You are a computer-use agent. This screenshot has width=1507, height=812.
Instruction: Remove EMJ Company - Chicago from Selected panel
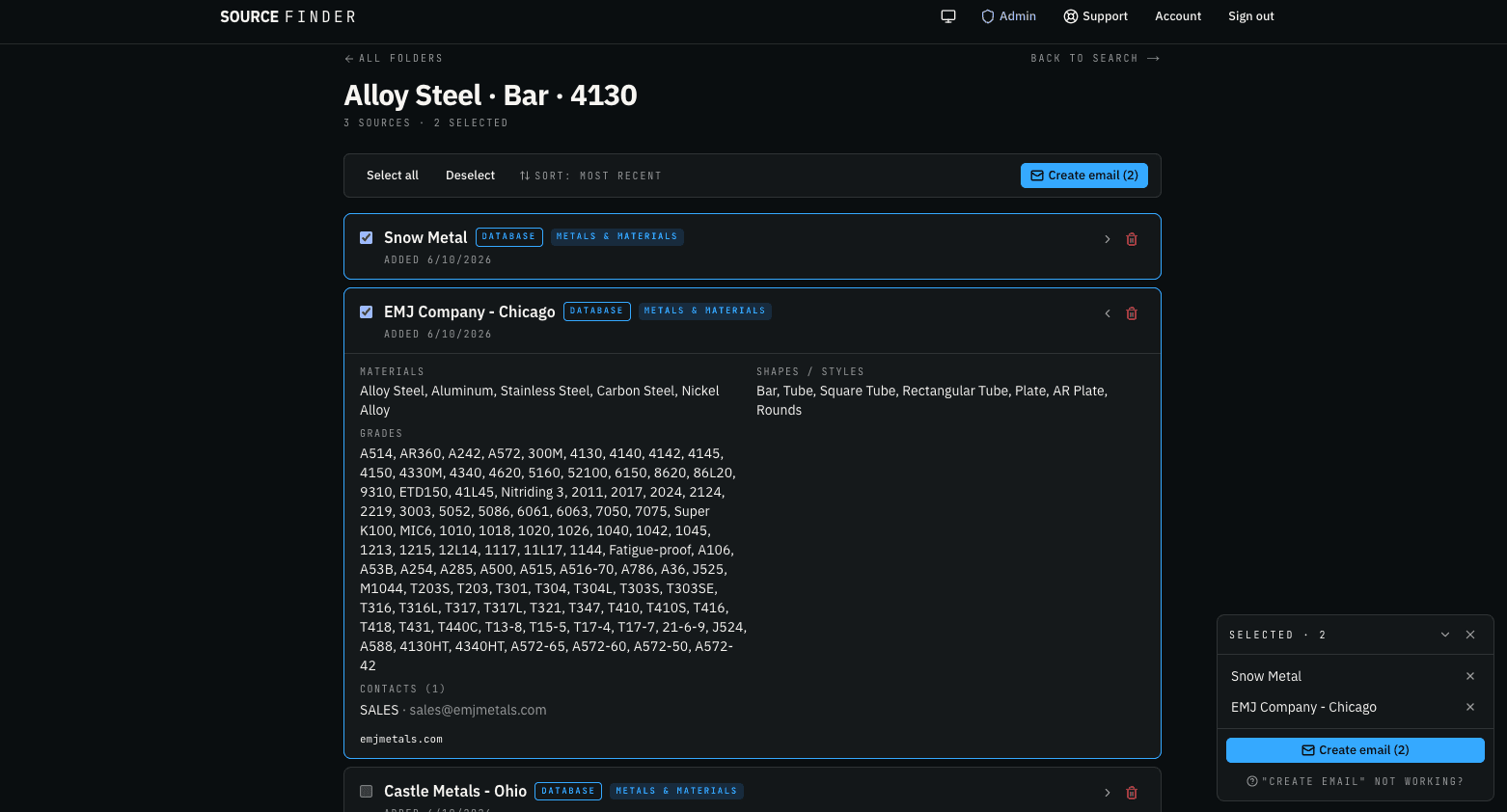(x=1470, y=707)
